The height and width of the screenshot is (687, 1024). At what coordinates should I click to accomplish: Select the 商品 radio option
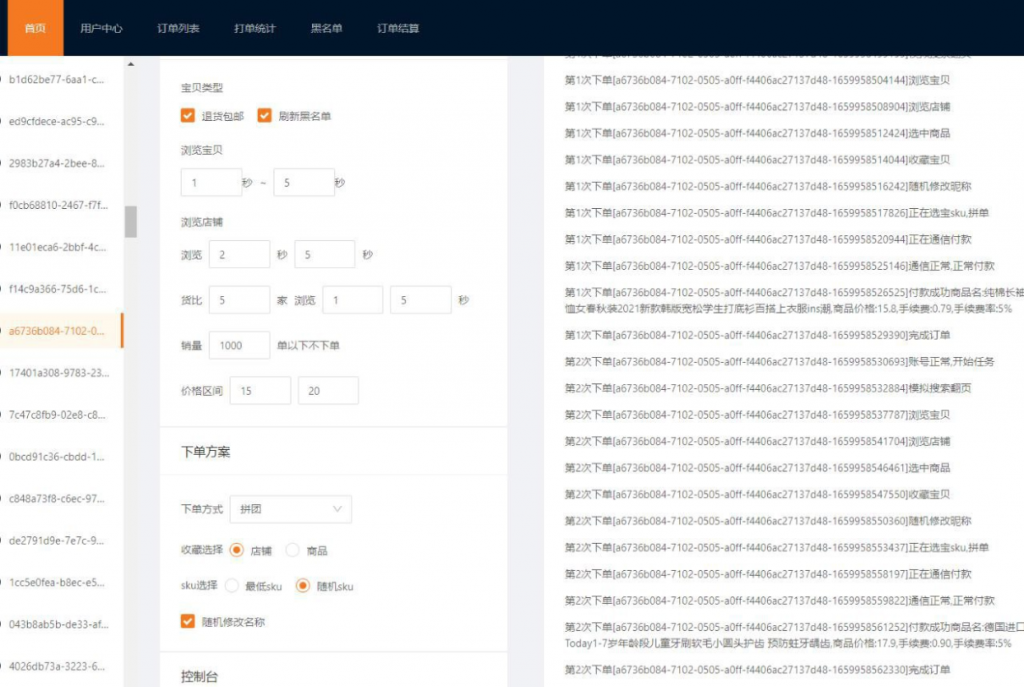tap(293, 550)
